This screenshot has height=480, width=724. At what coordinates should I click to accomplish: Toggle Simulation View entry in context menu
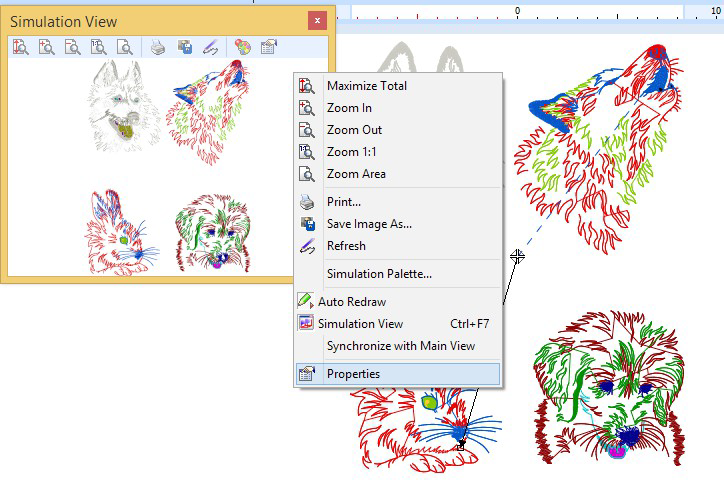point(360,324)
